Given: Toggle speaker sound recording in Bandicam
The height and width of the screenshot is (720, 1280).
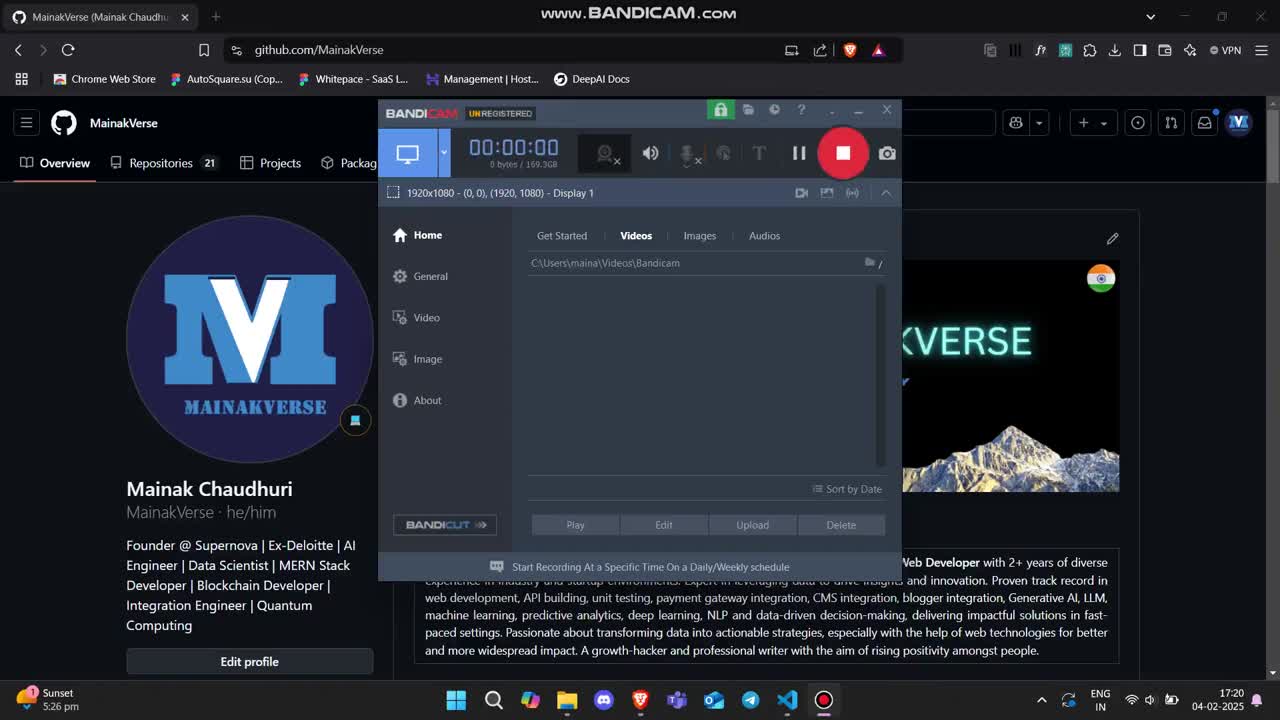Looking at the screenshot, I should pyautogui.click(x=650, y=153).
